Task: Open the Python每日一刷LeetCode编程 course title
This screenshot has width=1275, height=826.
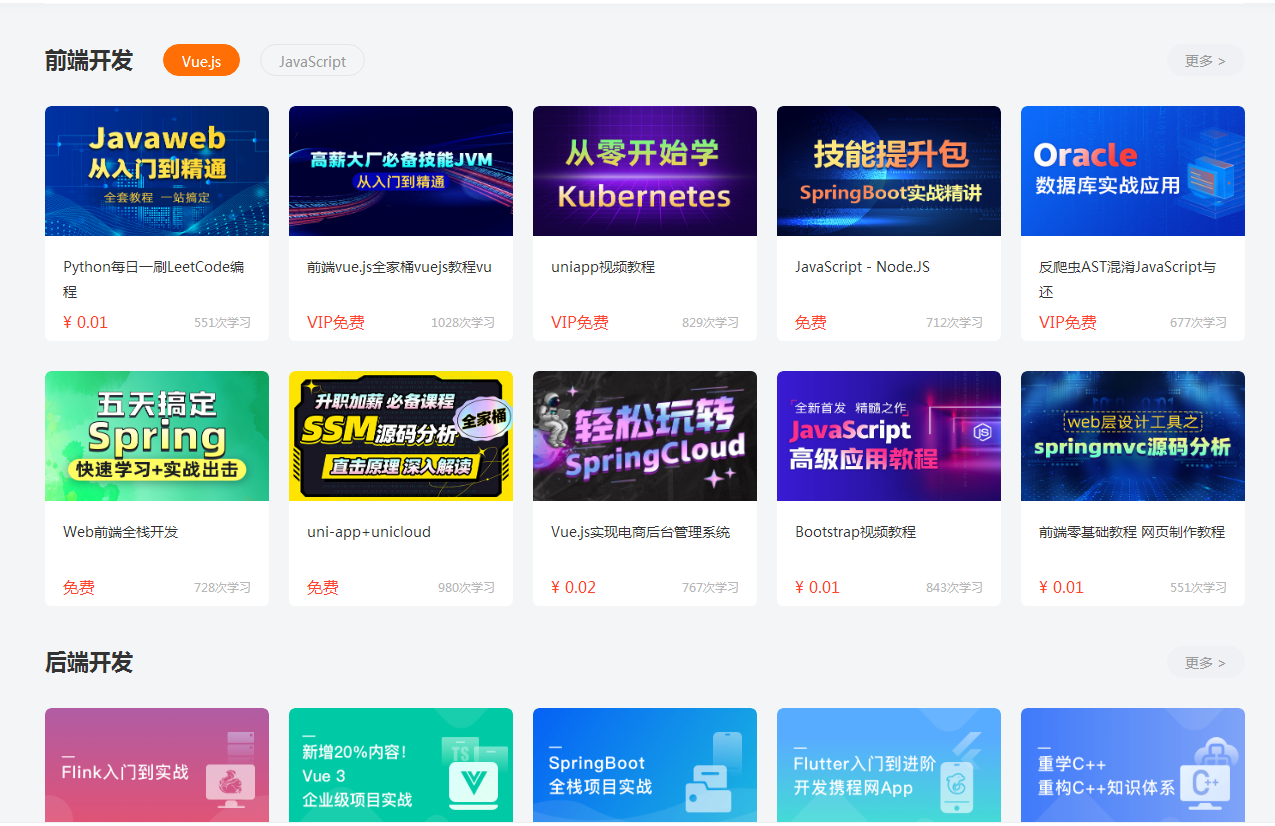Action: [x=154, y=279]
